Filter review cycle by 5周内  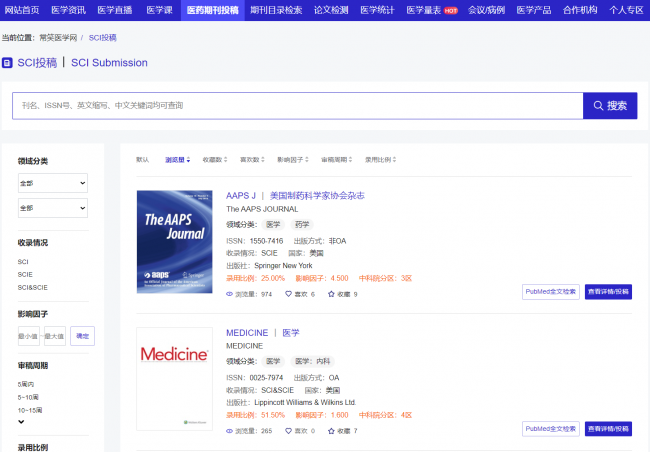point(26,384)
